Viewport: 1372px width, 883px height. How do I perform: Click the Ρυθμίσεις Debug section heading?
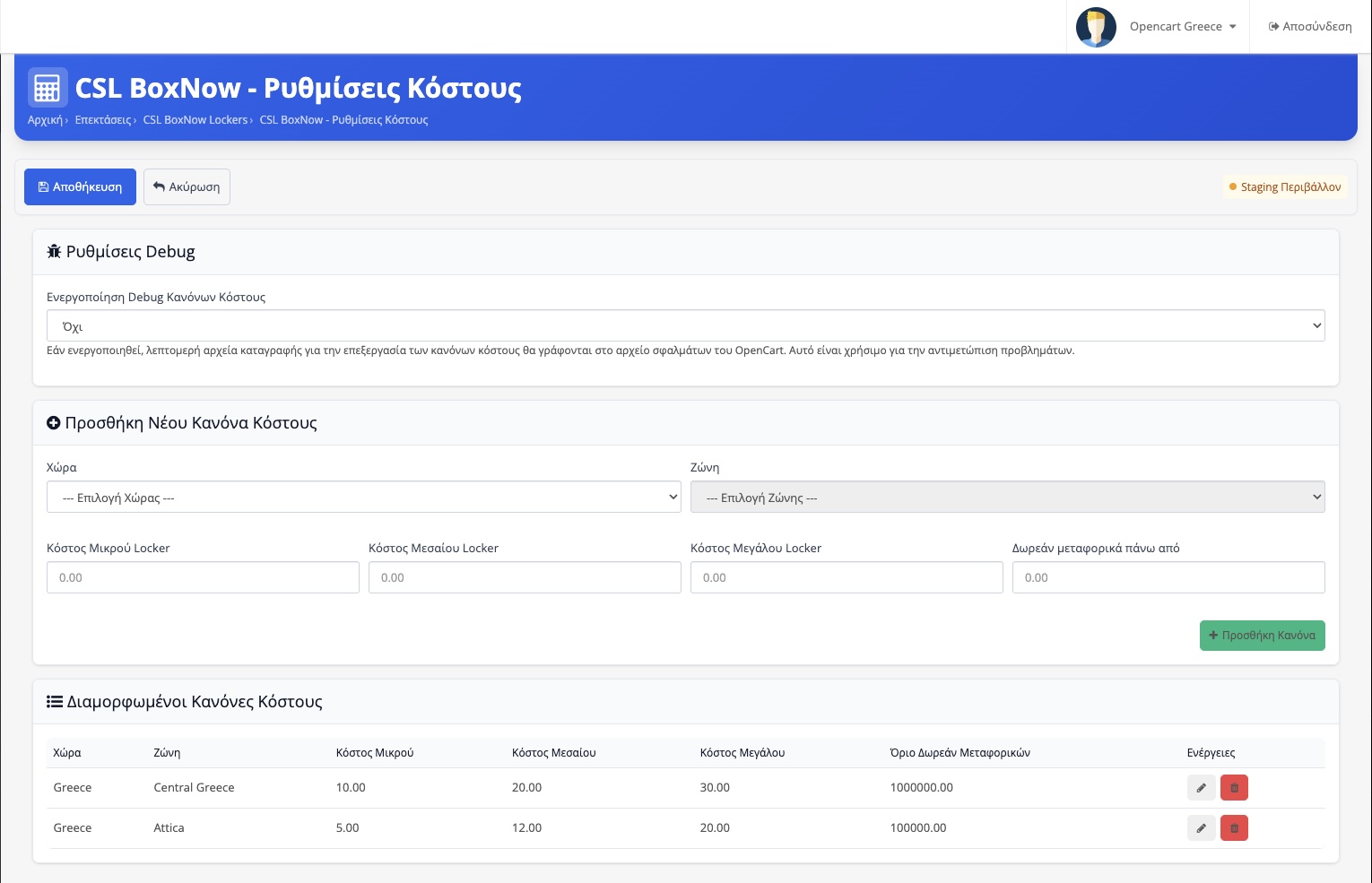[x=121, y=252]
